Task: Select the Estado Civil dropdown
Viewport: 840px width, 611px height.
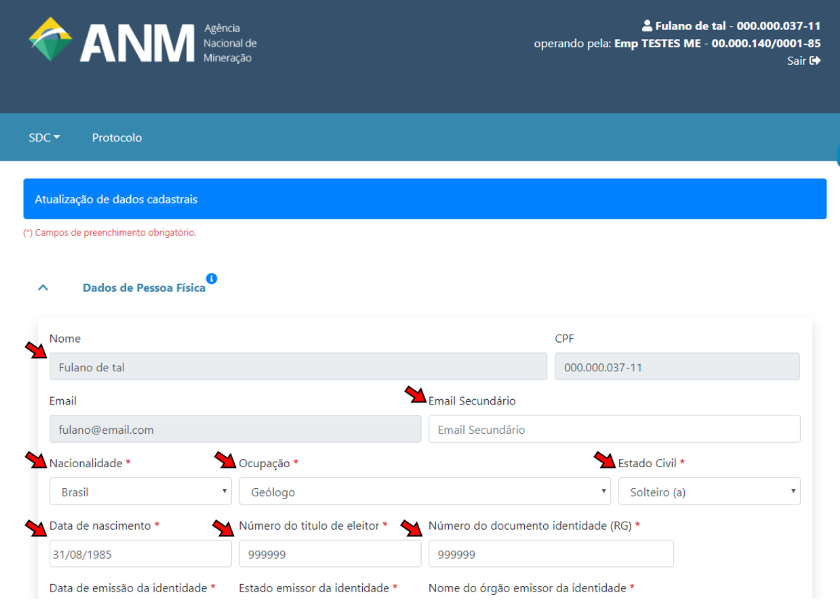Action: click(x=708, y=492)
